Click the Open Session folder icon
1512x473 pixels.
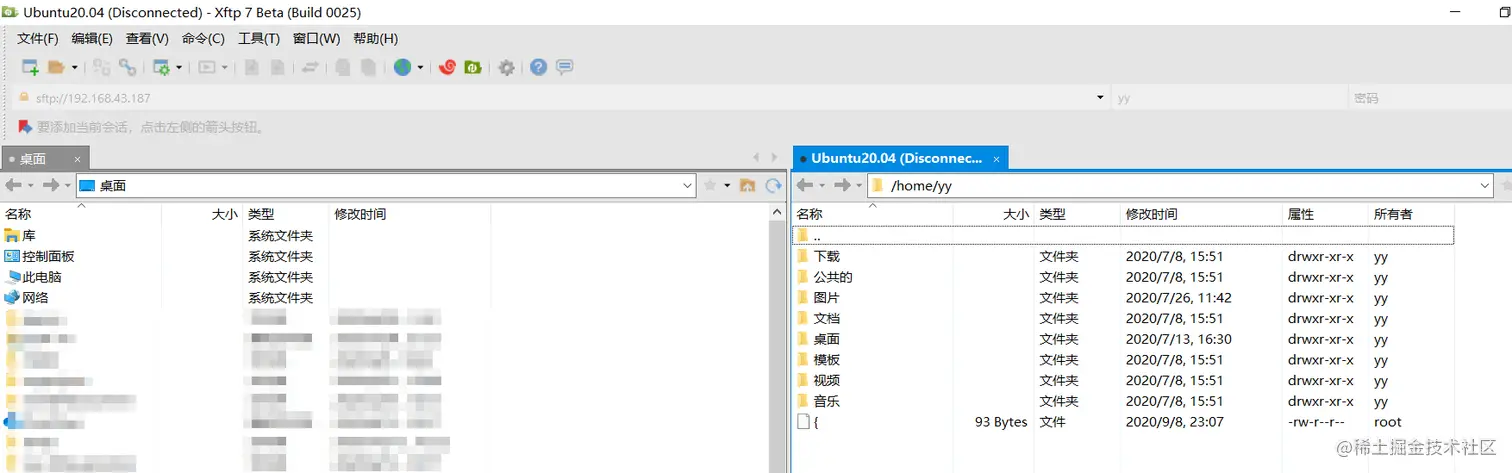[57, 67]
